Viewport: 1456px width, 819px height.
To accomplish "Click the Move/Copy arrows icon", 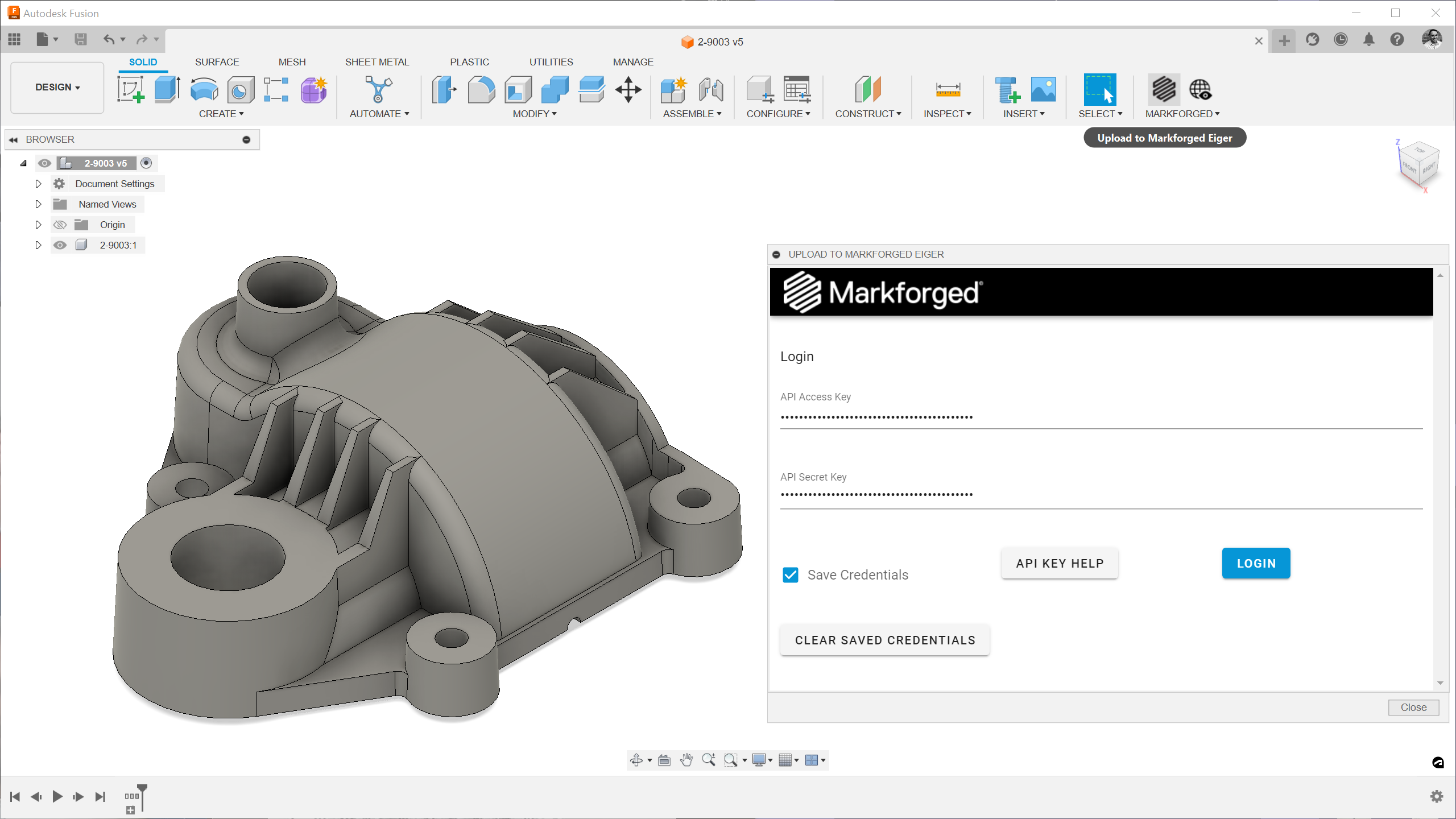I will click(x=628, y=90).
